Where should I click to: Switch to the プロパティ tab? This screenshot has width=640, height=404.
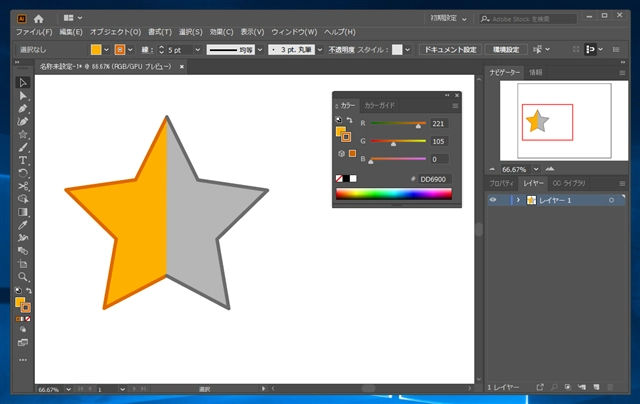coord(501,183)
